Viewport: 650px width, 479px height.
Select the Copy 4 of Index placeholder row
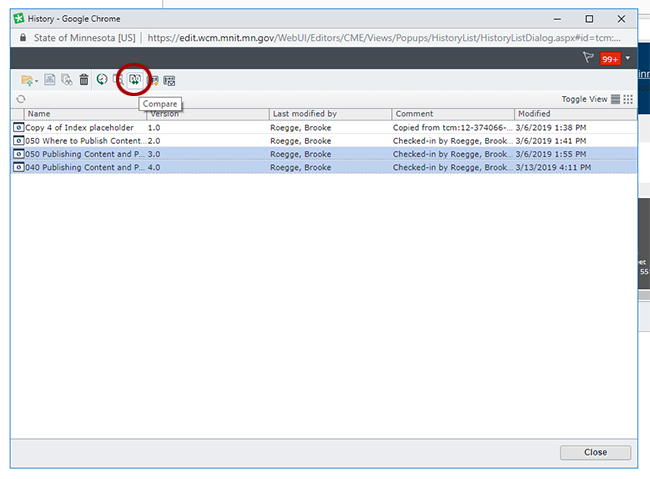79,128
